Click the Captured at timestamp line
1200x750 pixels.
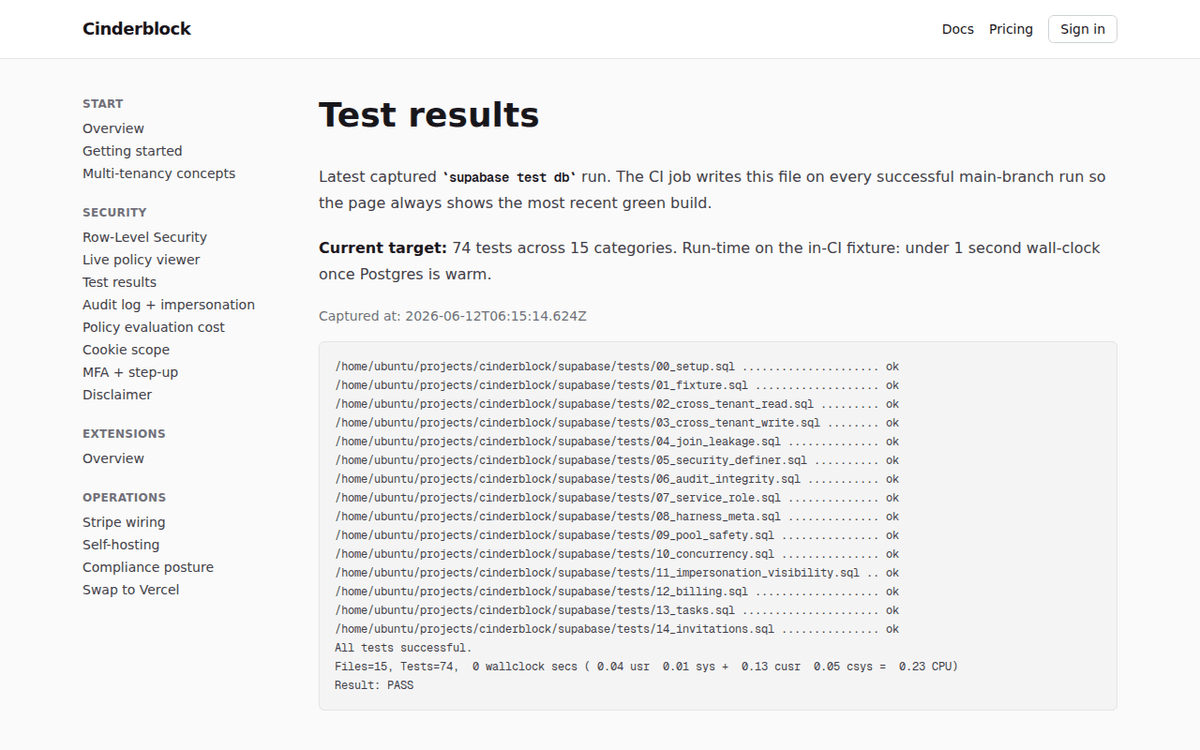(x=453, y=316)
